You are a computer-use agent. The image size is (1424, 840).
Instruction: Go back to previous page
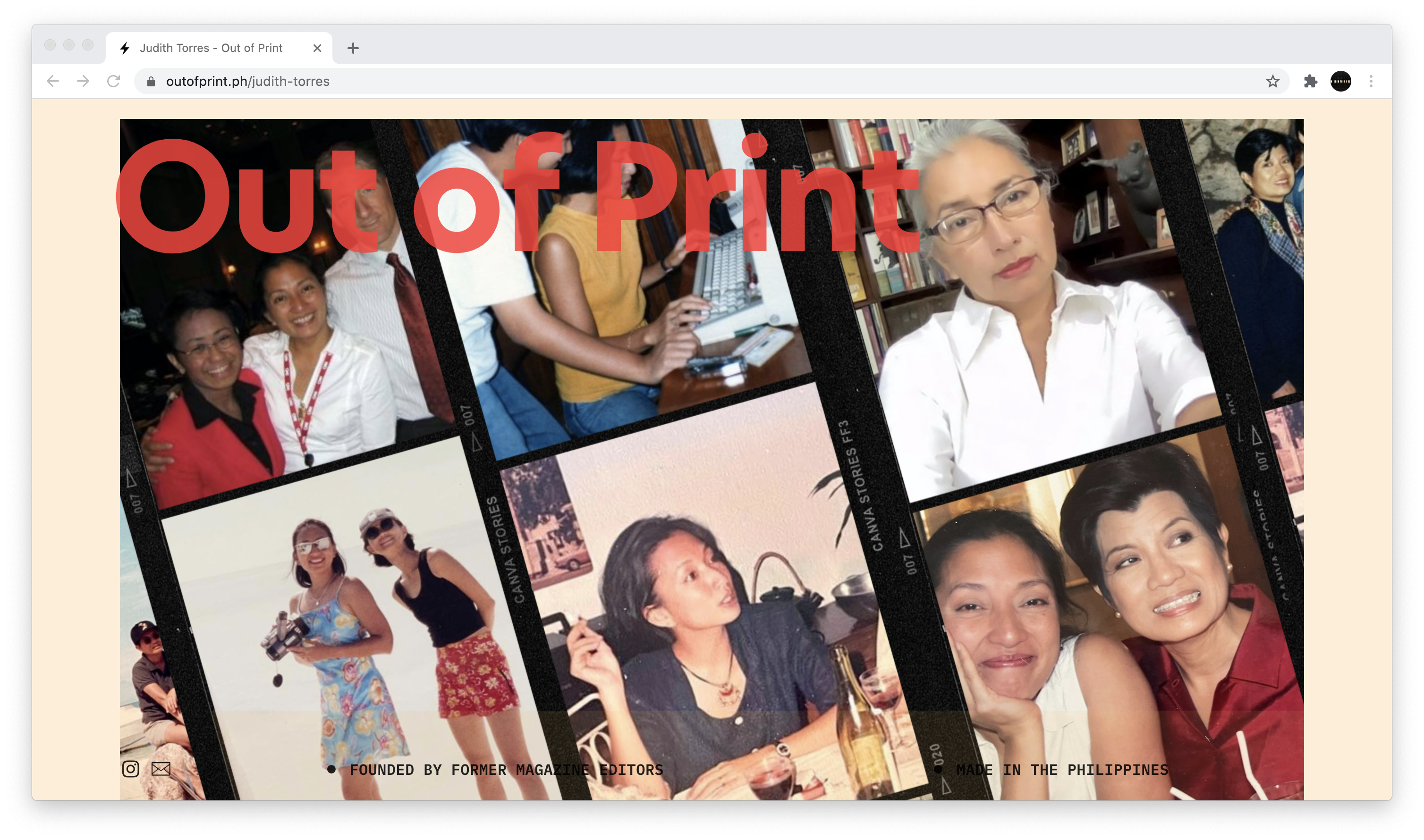53,82
